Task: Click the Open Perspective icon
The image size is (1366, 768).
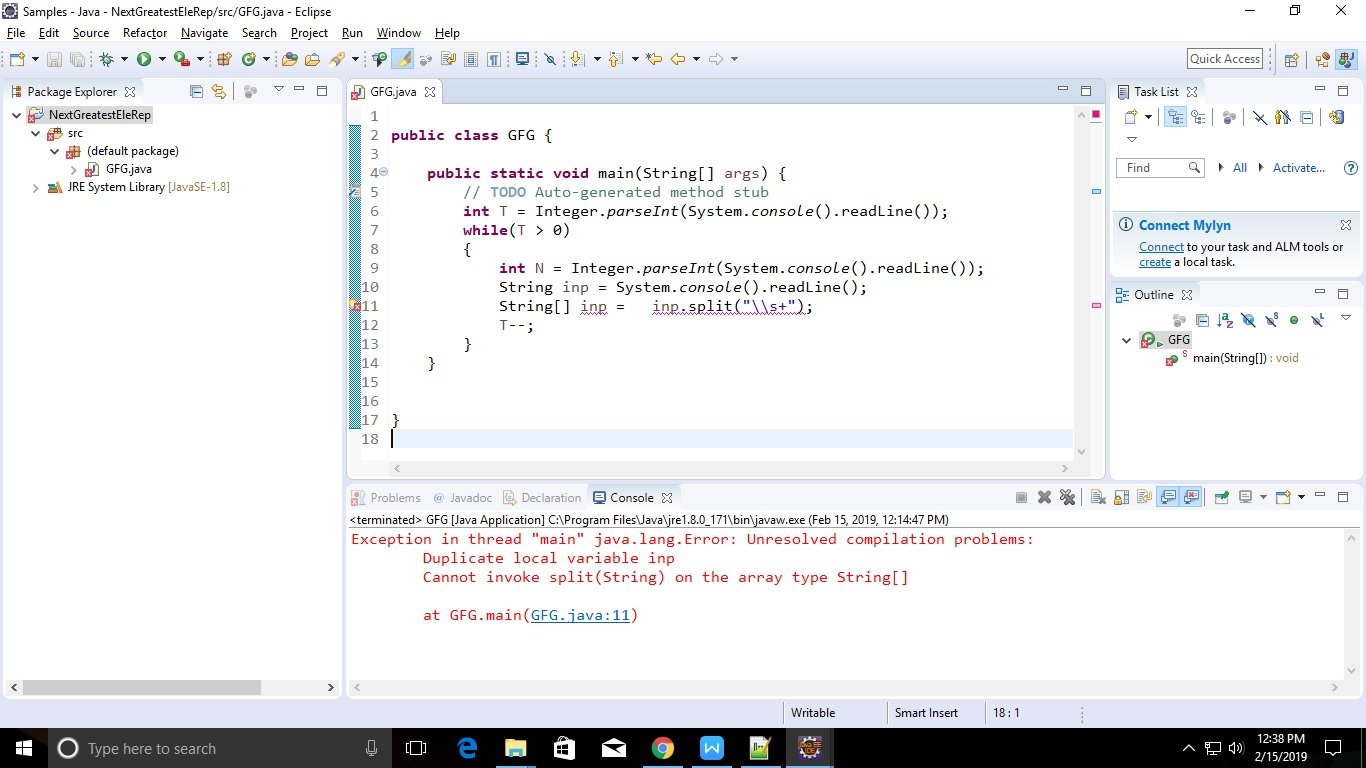Action: click(1291, 59)
